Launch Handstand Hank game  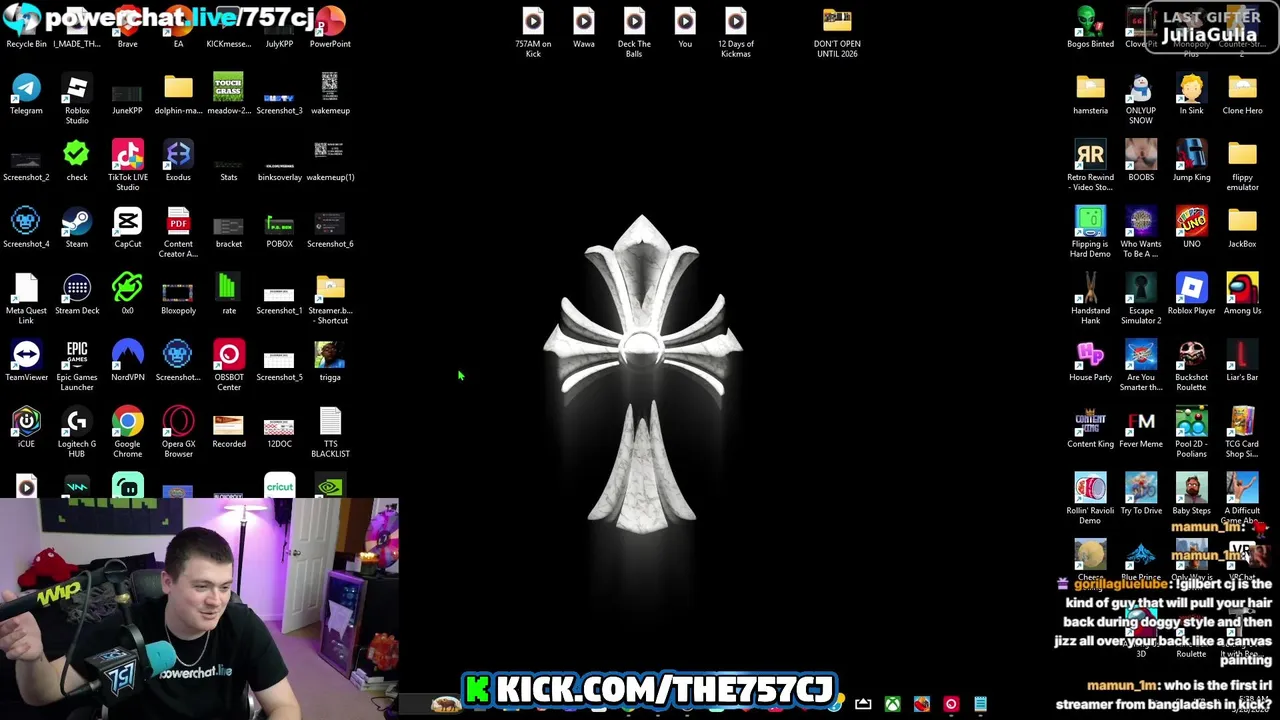tap(1090, 299)
